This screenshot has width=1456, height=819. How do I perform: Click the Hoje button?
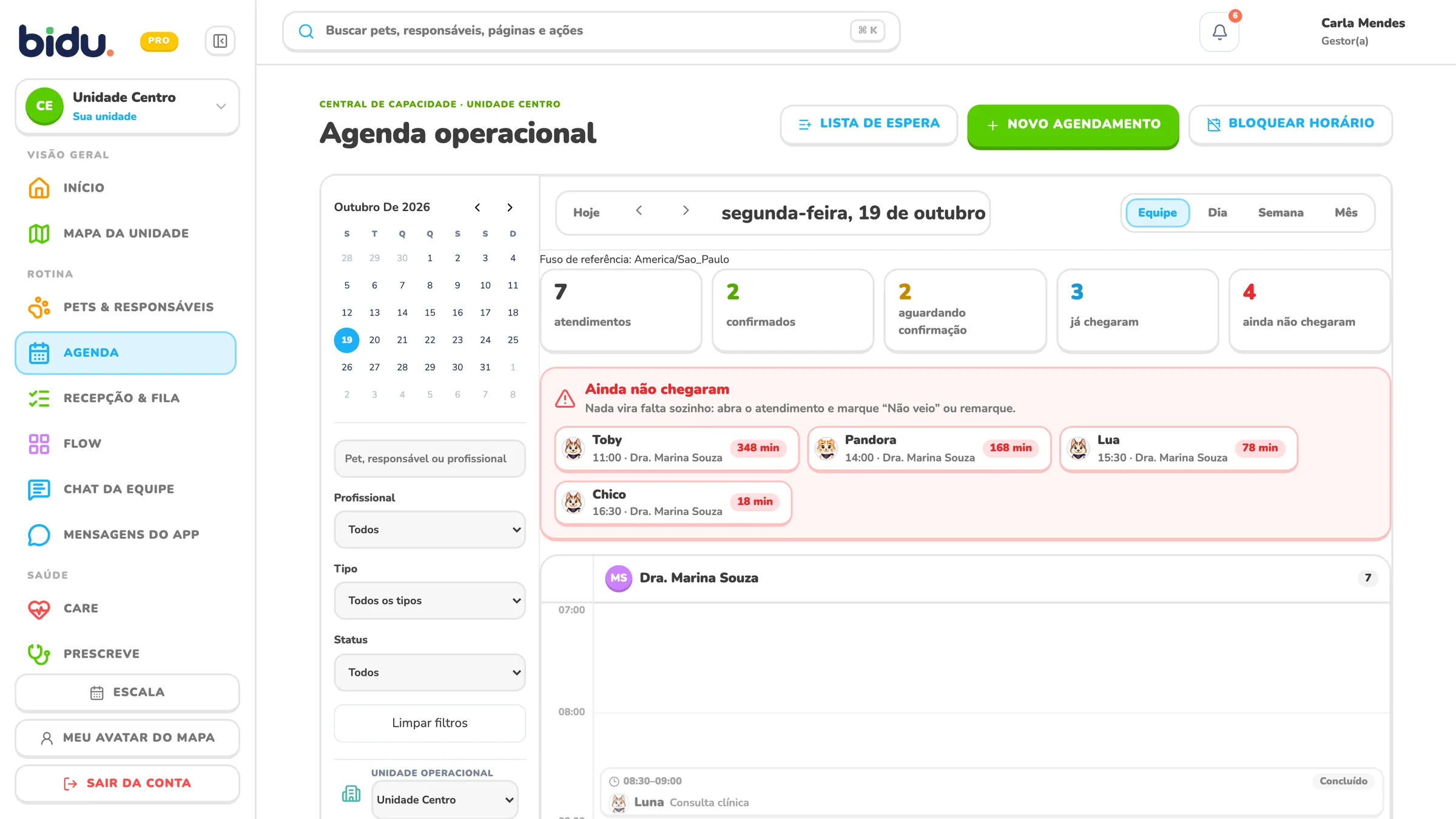(x=586, y=213)
